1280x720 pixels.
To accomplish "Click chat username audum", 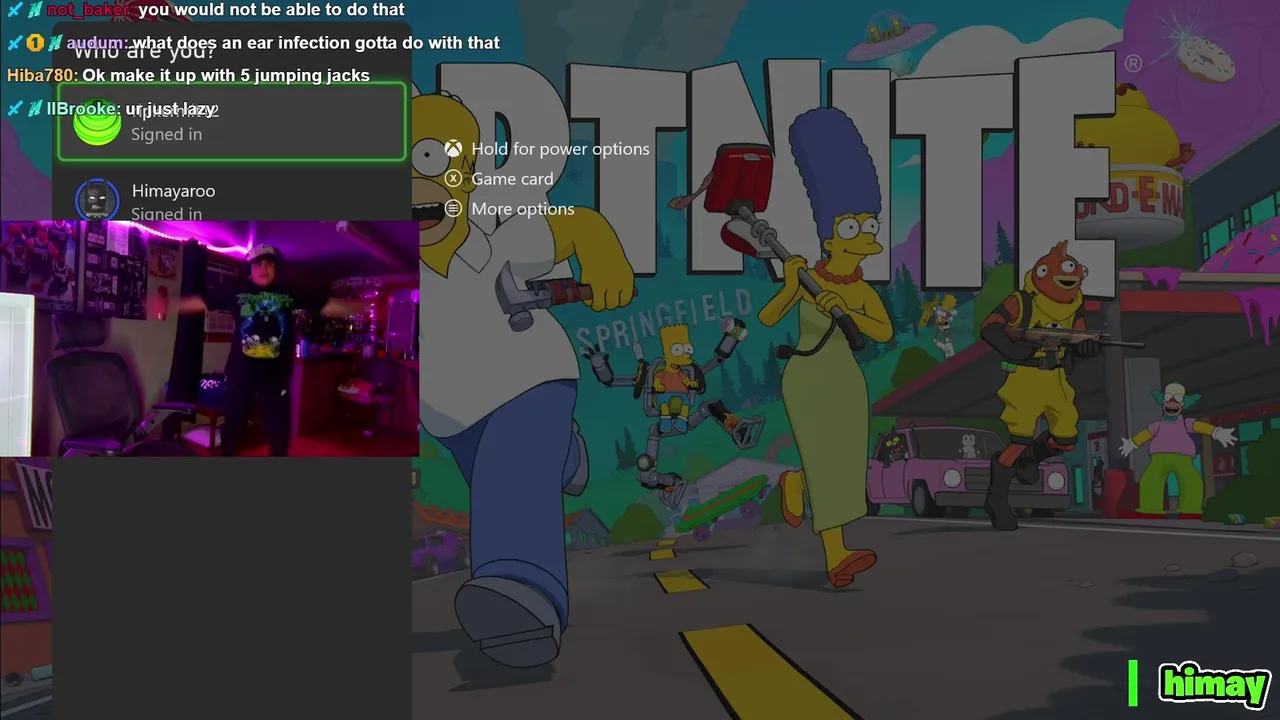I will (x=96, y=43).
